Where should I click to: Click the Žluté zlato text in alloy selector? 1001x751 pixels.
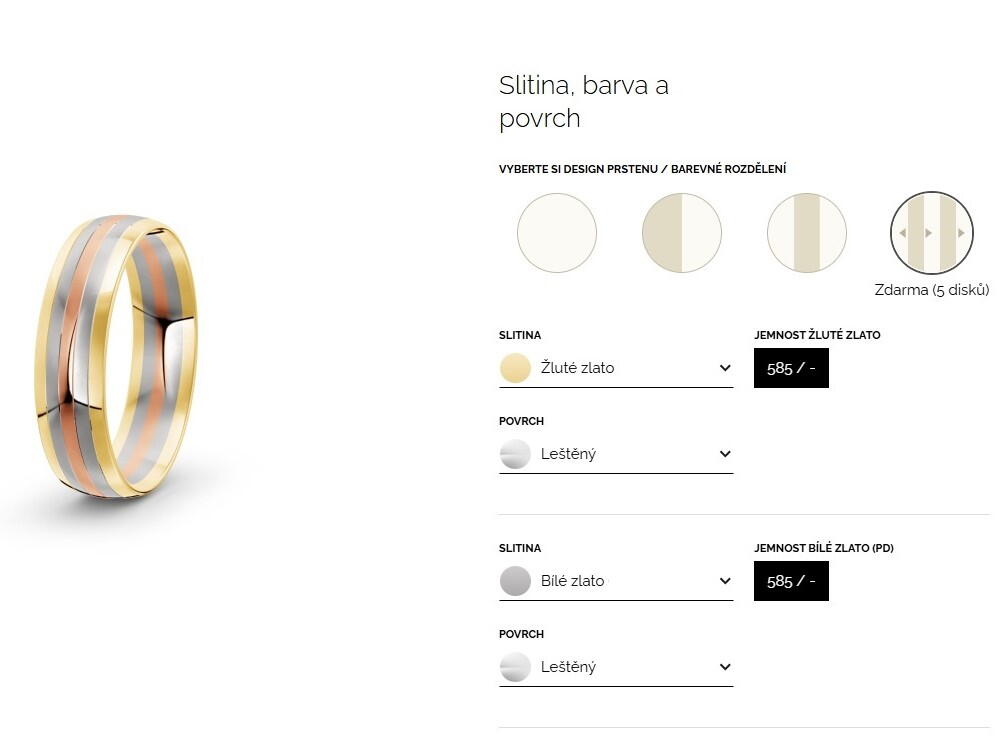577,368
